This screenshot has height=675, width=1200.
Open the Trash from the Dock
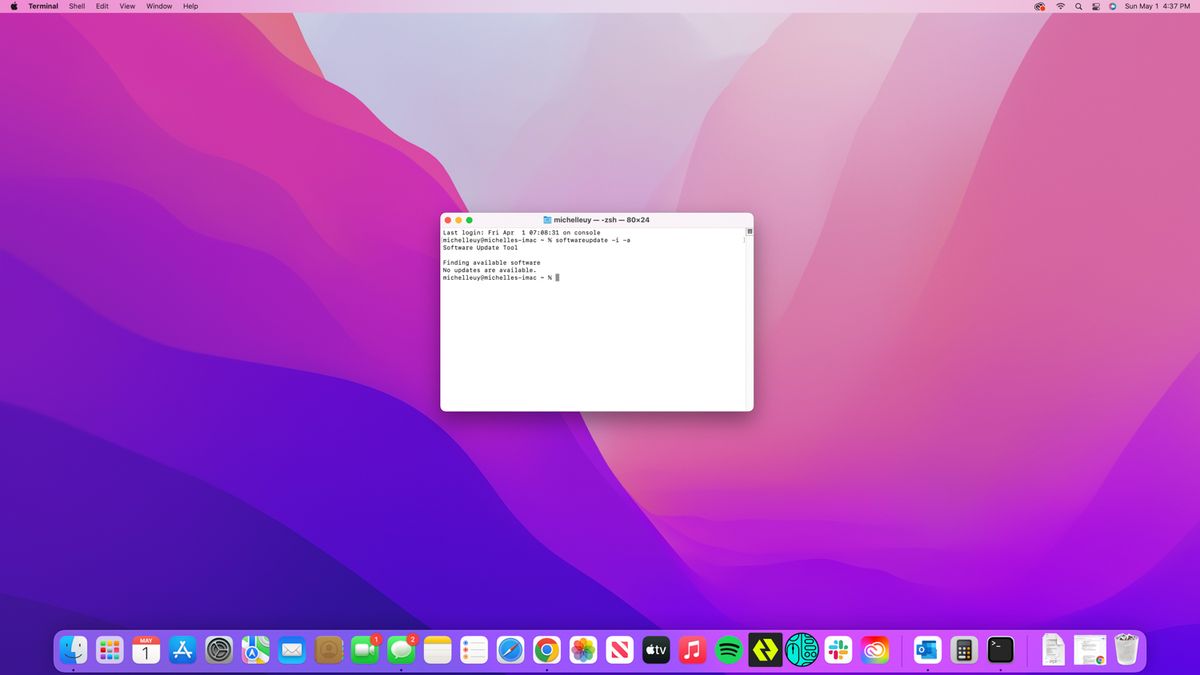pyautogui.click(x=1126, y=648)
